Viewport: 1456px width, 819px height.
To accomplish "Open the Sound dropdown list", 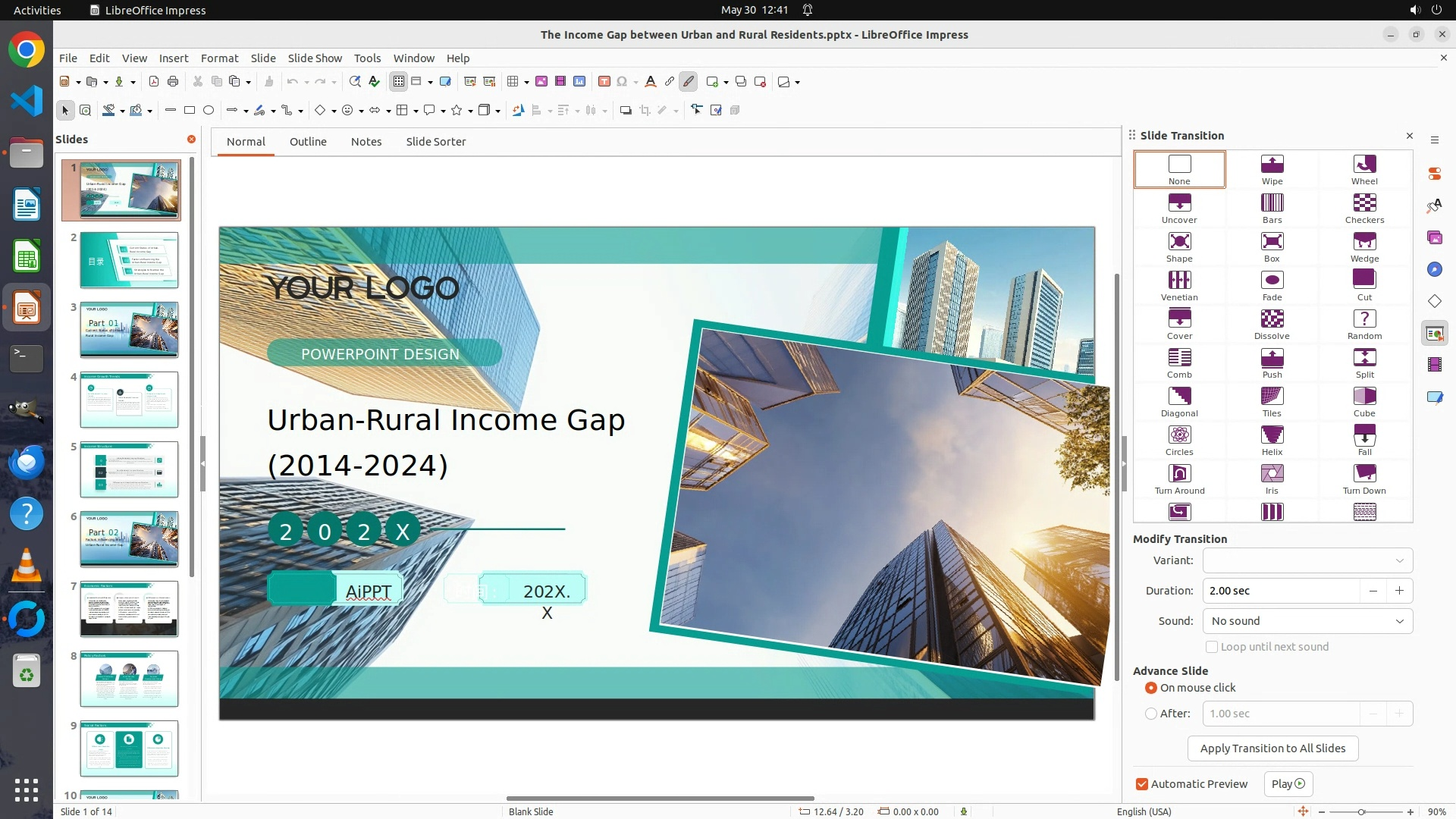I will coord(1307,621).
